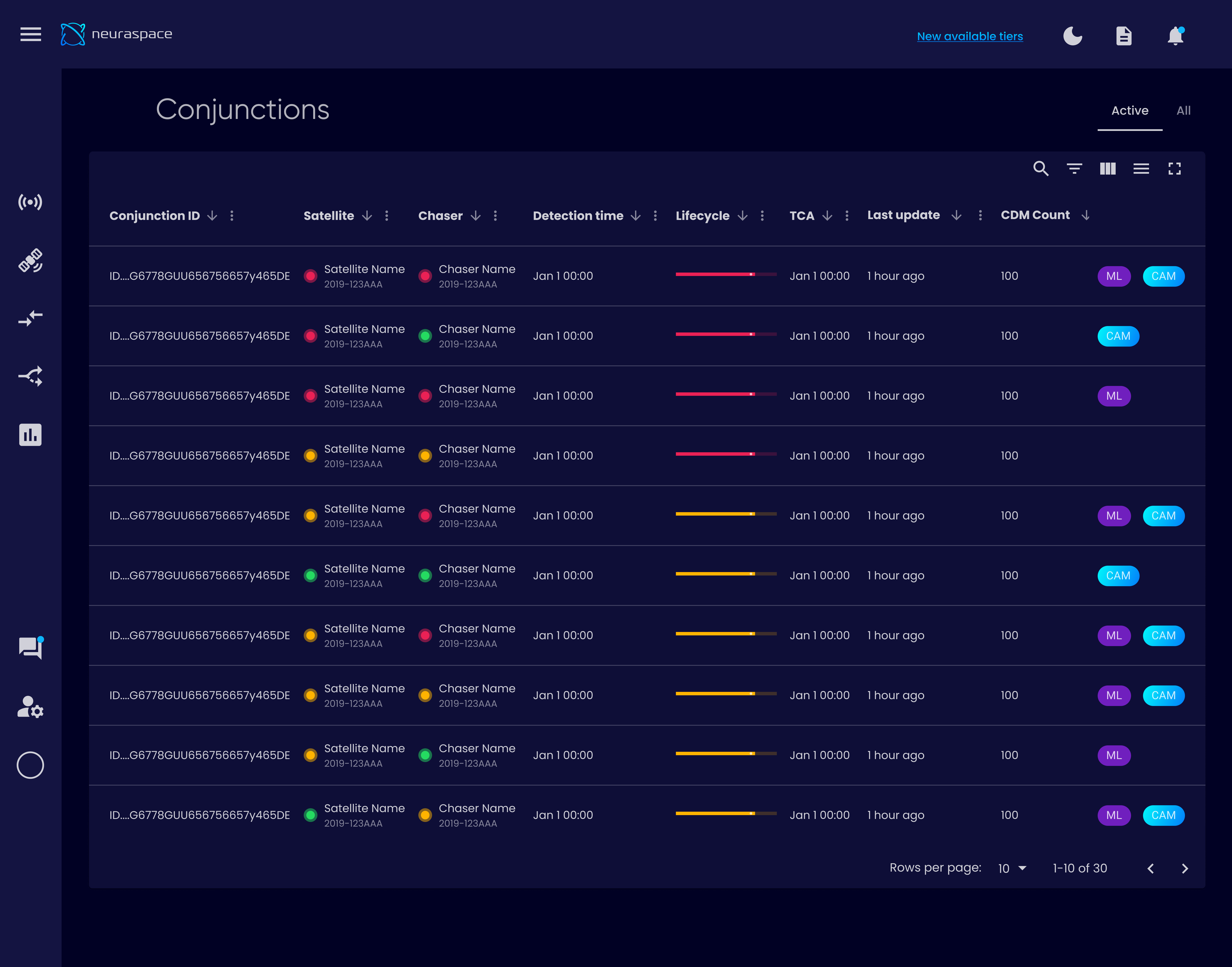1232x967 pixels.
Task: Click the neuraspace logo
Action: pyautogui.click(x=117, y=34)
